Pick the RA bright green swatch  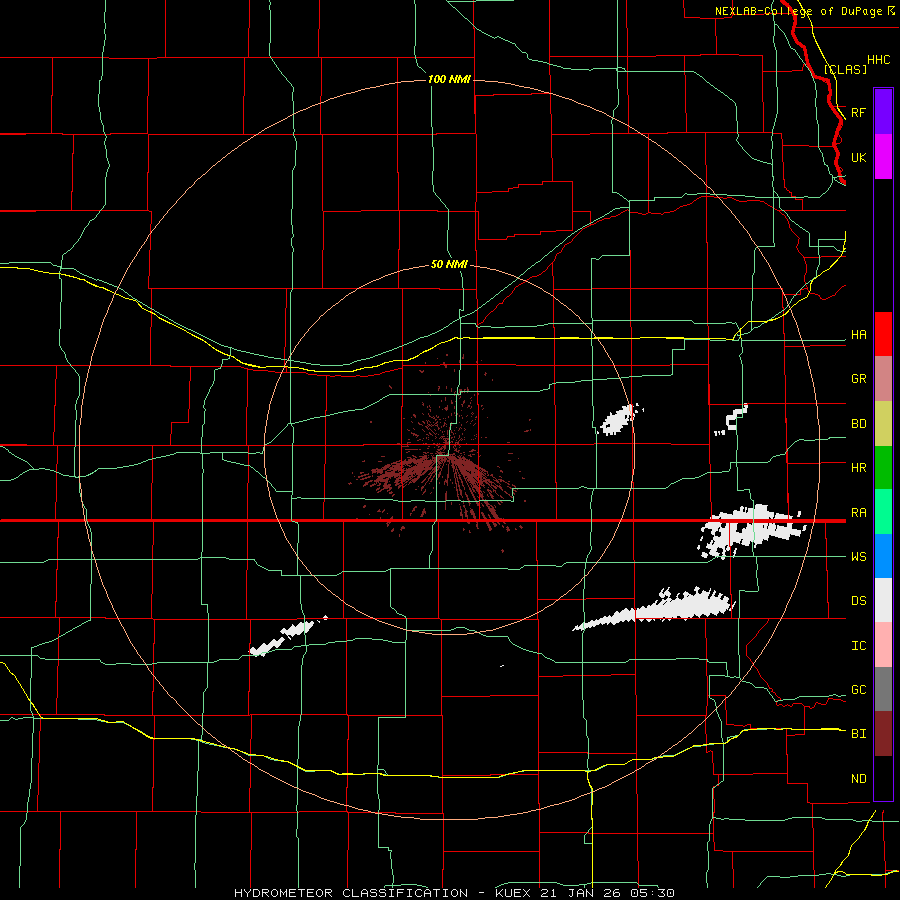pos(883,512)
